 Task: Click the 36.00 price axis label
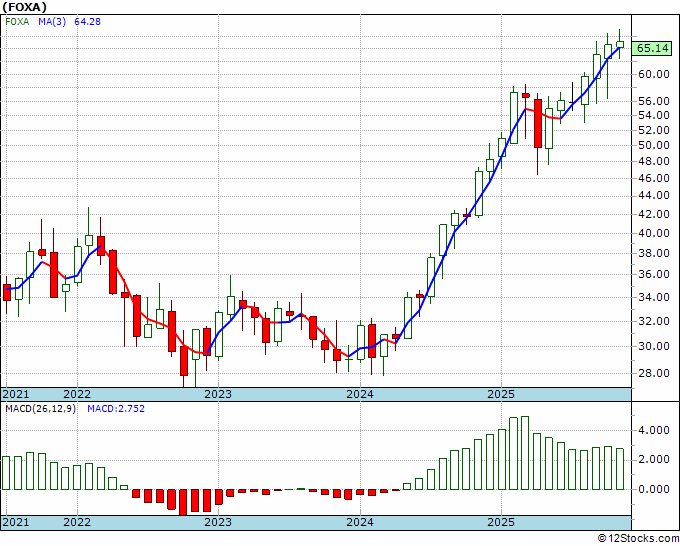click(x=654, y=275)
